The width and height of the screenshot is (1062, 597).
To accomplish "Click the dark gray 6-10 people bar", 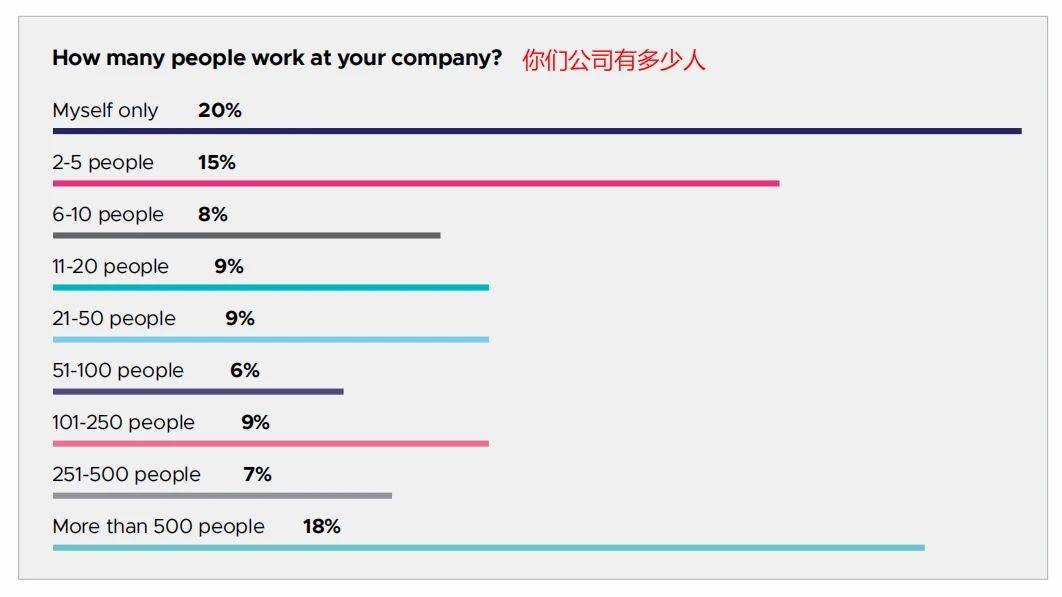I will (x=246, y=236).
